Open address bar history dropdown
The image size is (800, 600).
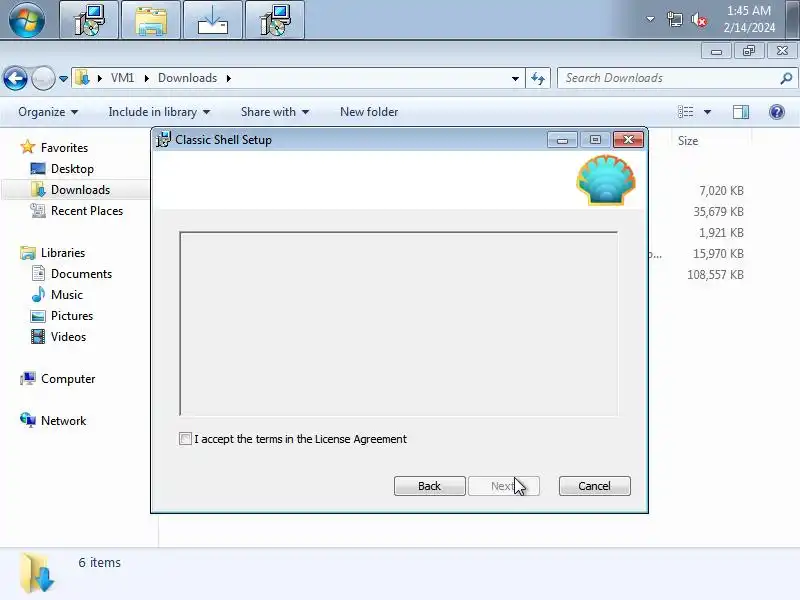tap(515, 79)
